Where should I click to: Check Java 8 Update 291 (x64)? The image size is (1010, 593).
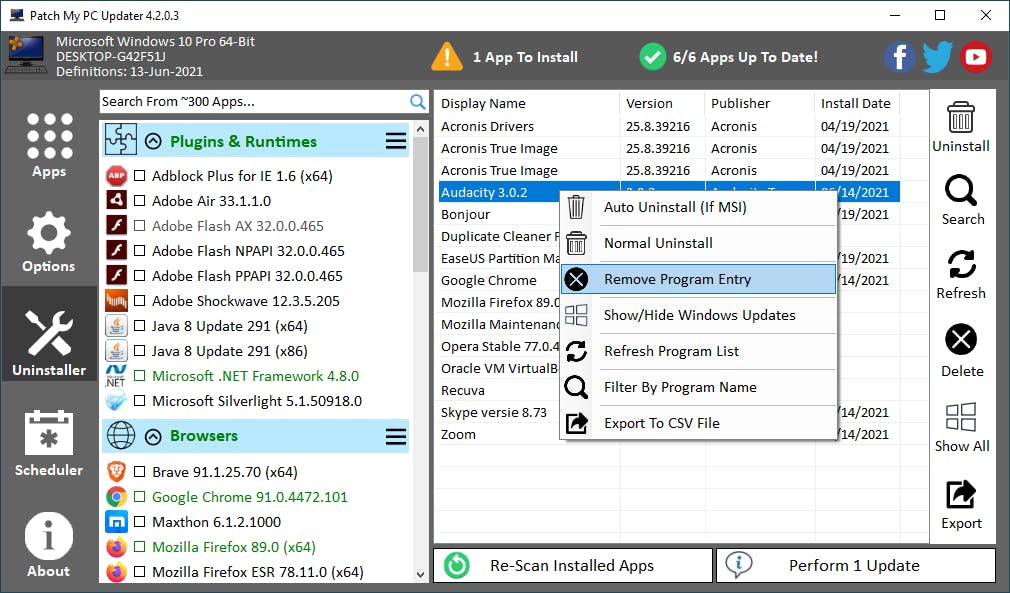[139, 326]
